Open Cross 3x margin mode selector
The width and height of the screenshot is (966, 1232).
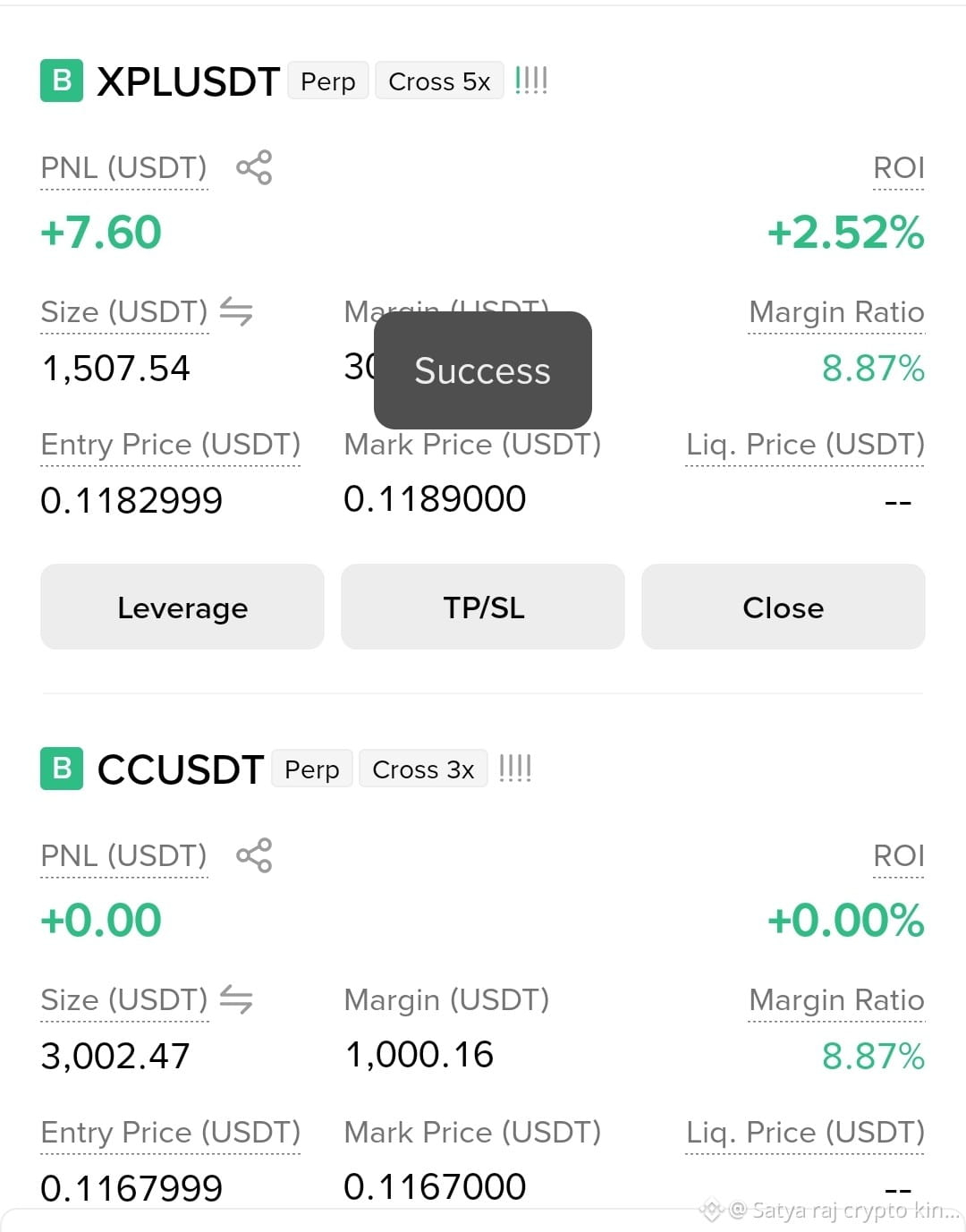point(423,769)
